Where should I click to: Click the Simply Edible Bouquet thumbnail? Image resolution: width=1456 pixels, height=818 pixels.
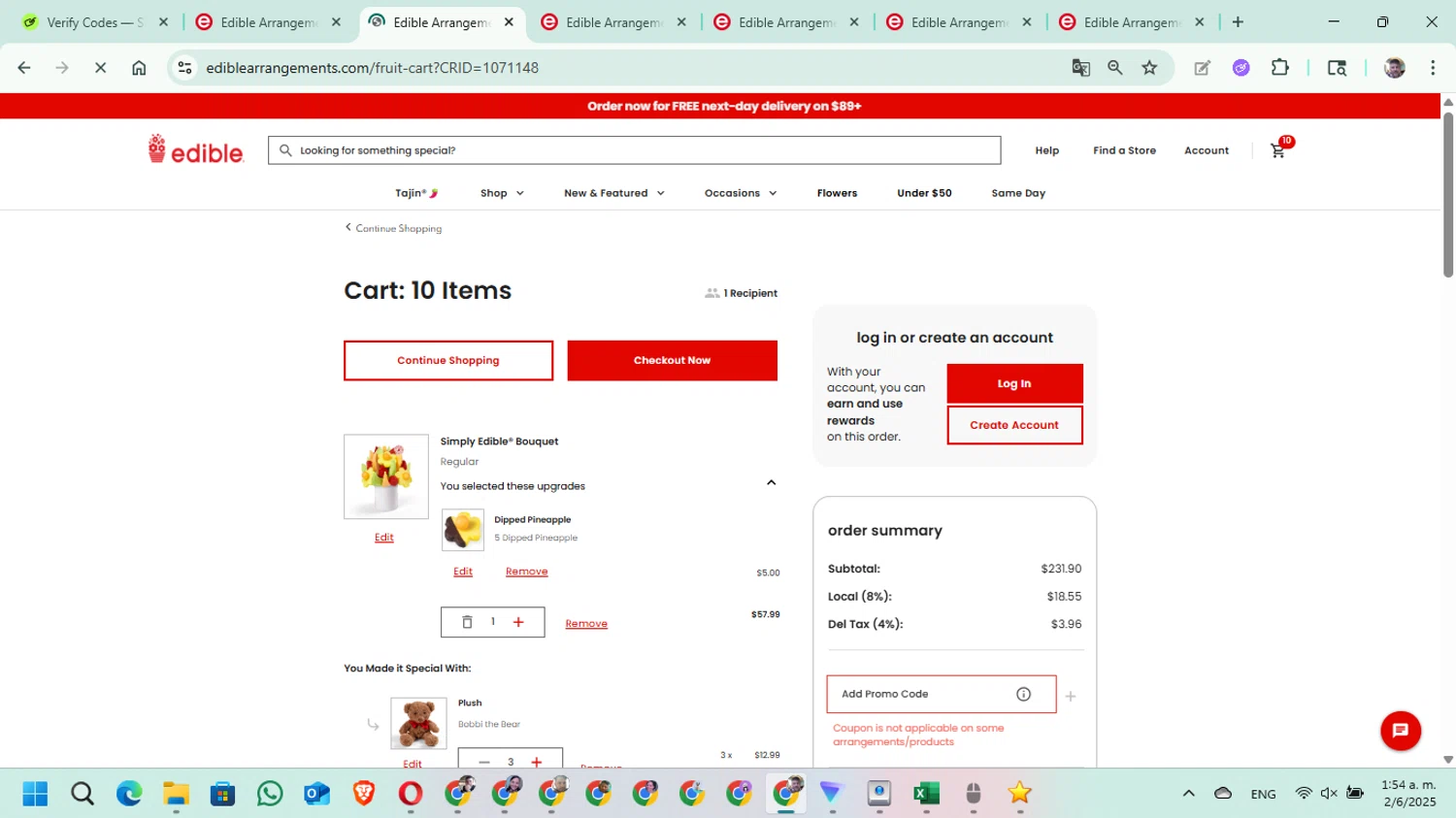click(386, 476)
